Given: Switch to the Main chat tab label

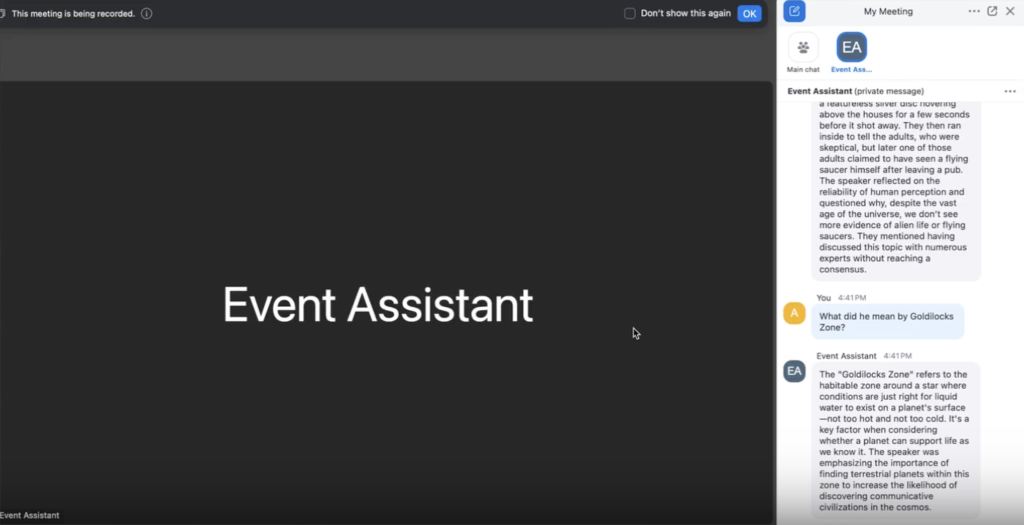Looking at the screenshot, I should (803, 70).
